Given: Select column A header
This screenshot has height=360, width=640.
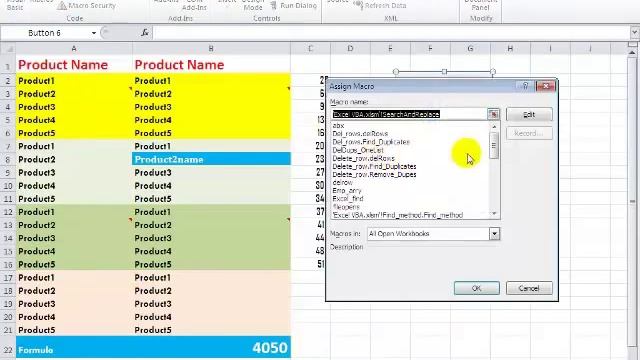Looking at the screenshot, I should tap(74, 49).
